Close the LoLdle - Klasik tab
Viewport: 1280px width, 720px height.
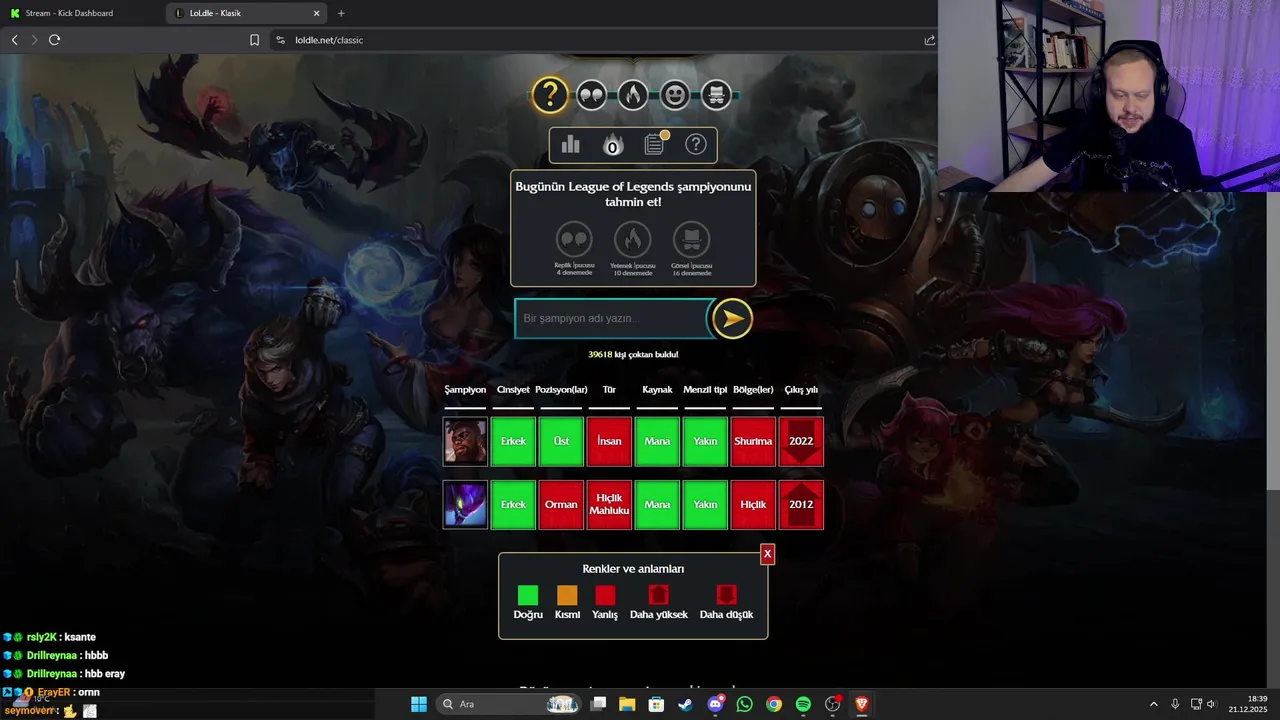tap(317, 13)
